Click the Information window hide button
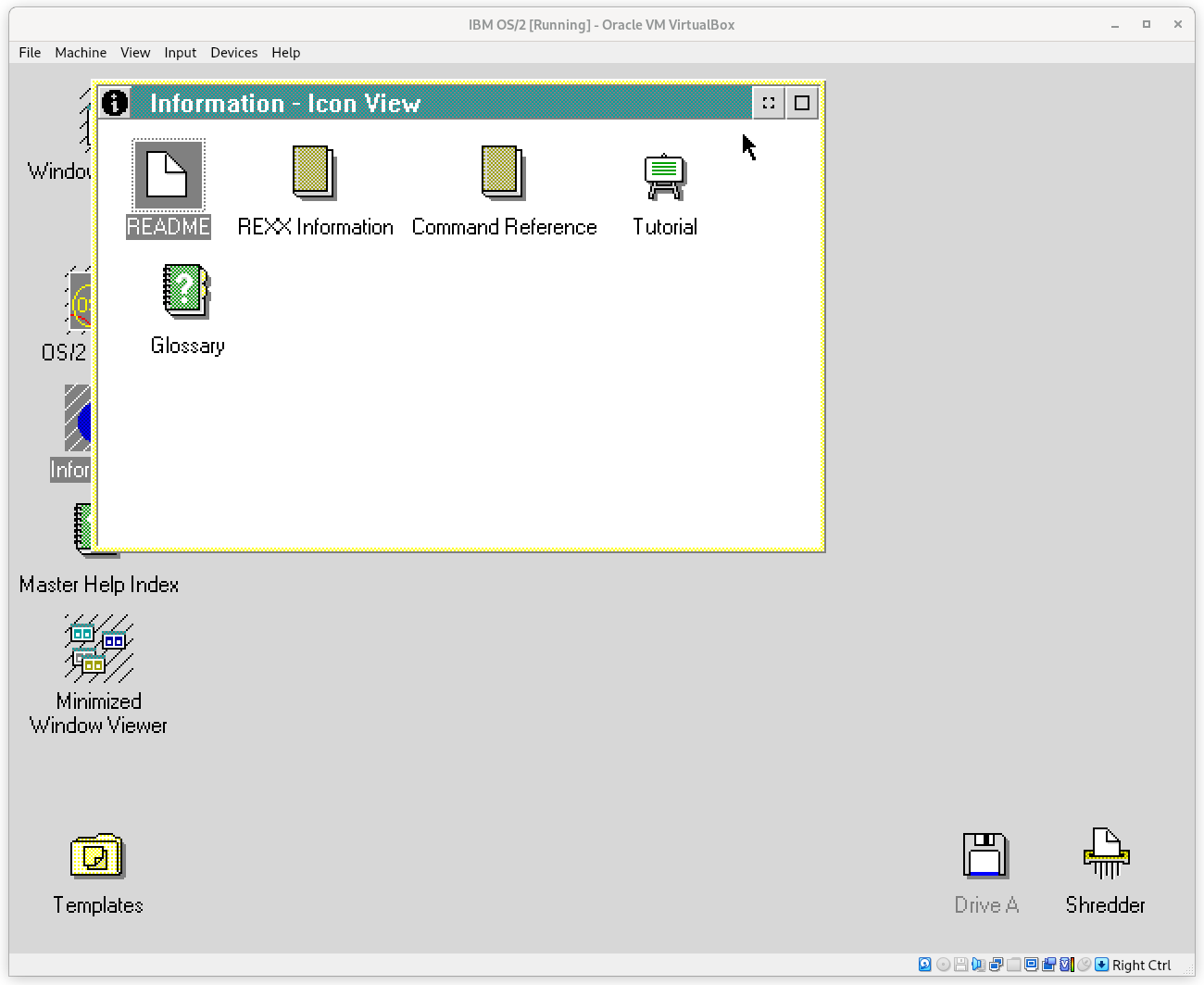Screen dimensions: 1204x985 pos(769,103)
